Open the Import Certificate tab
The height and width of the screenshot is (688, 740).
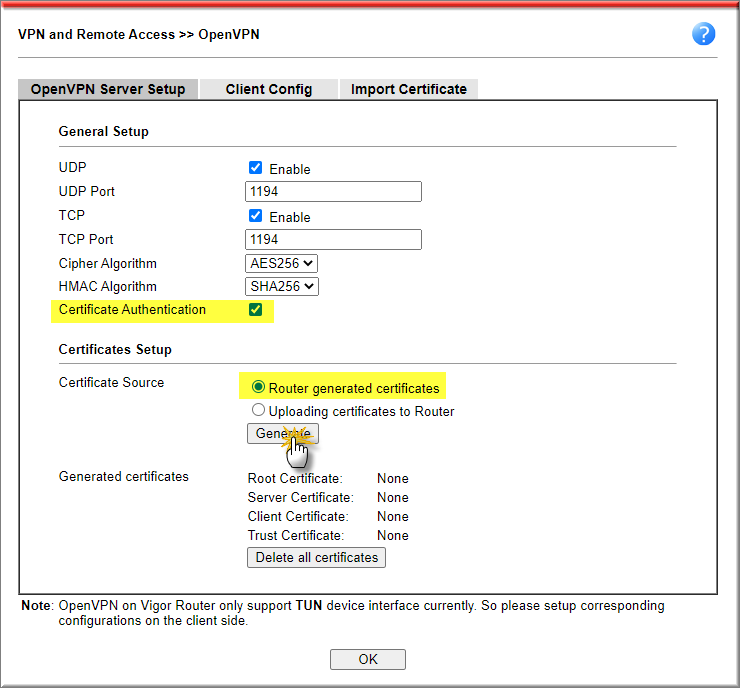(409, 89)
